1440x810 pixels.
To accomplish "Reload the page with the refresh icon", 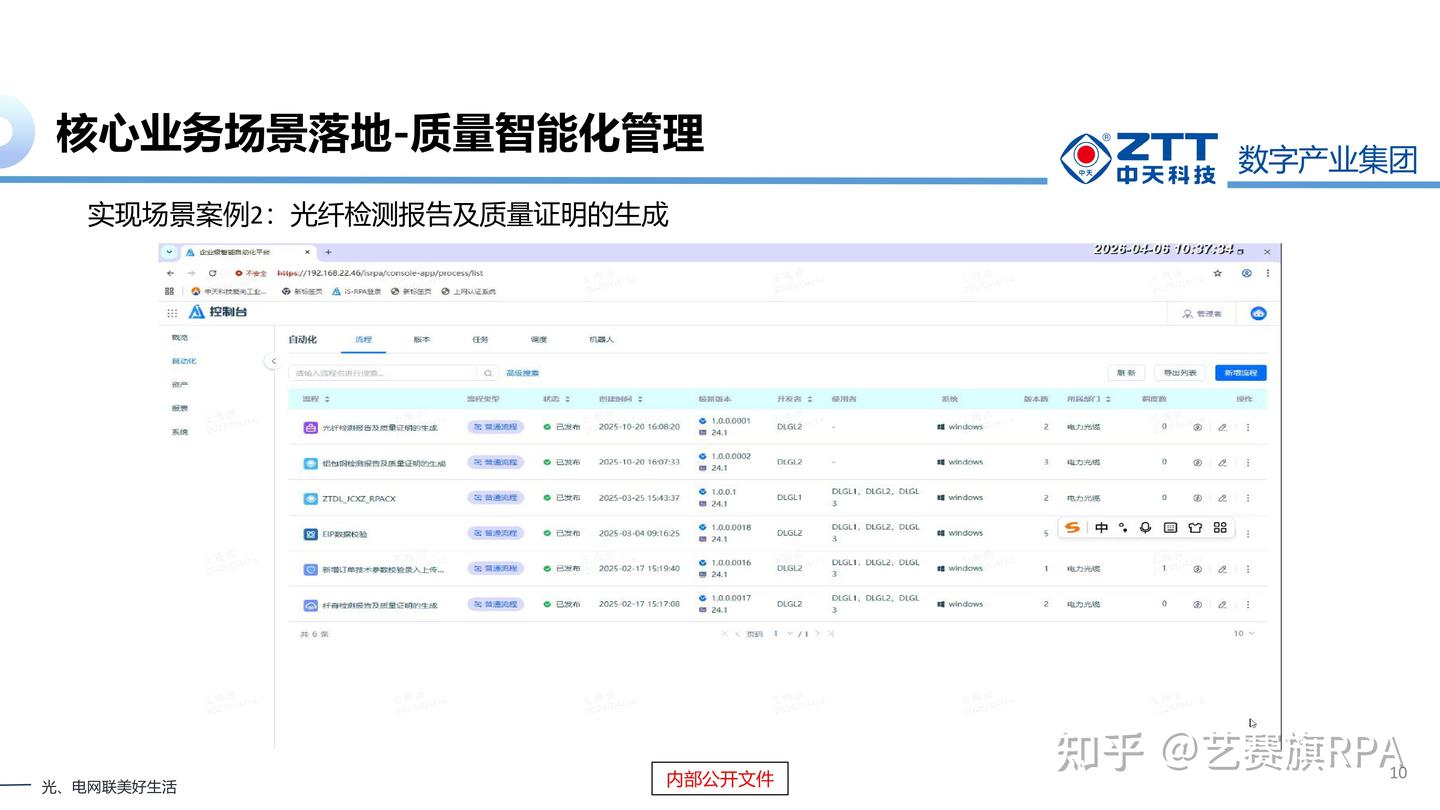I will (x=212, y=273).
